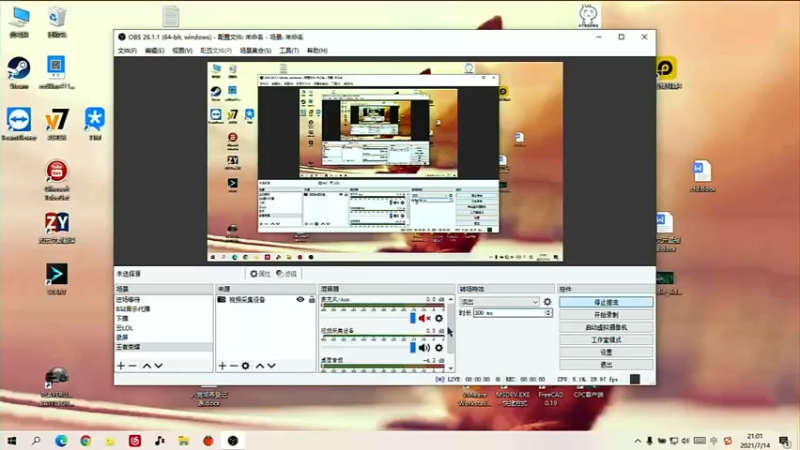Open the Windows Start menu
Screen dimensions: 800x450
point(12,441)
